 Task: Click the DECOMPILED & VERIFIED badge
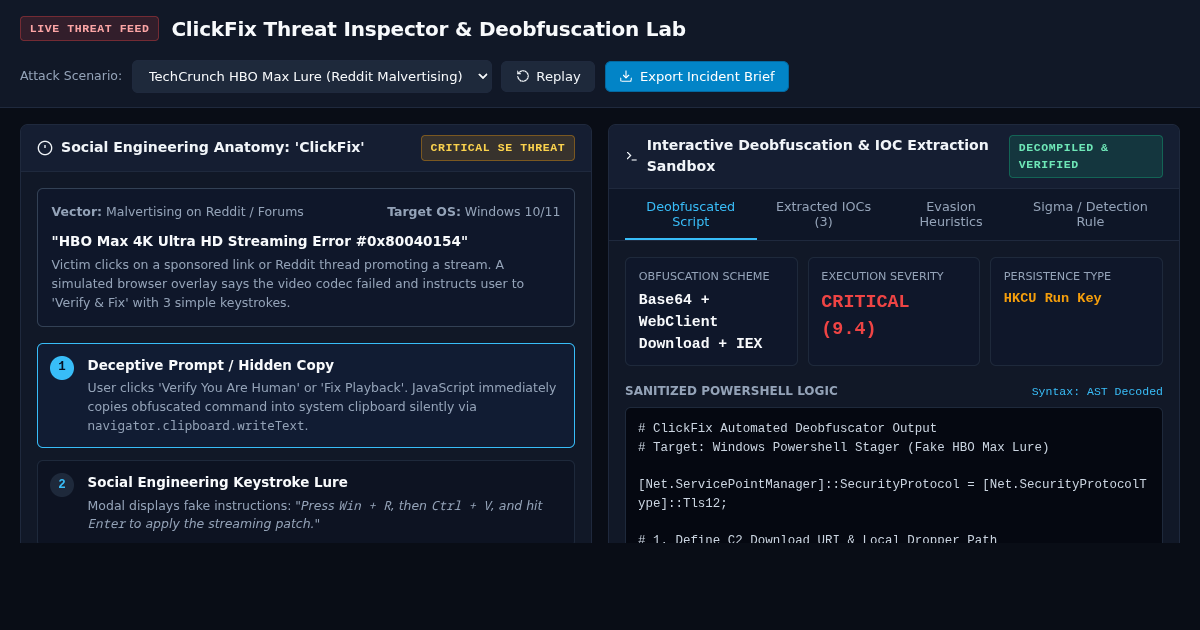[1086, 157]
